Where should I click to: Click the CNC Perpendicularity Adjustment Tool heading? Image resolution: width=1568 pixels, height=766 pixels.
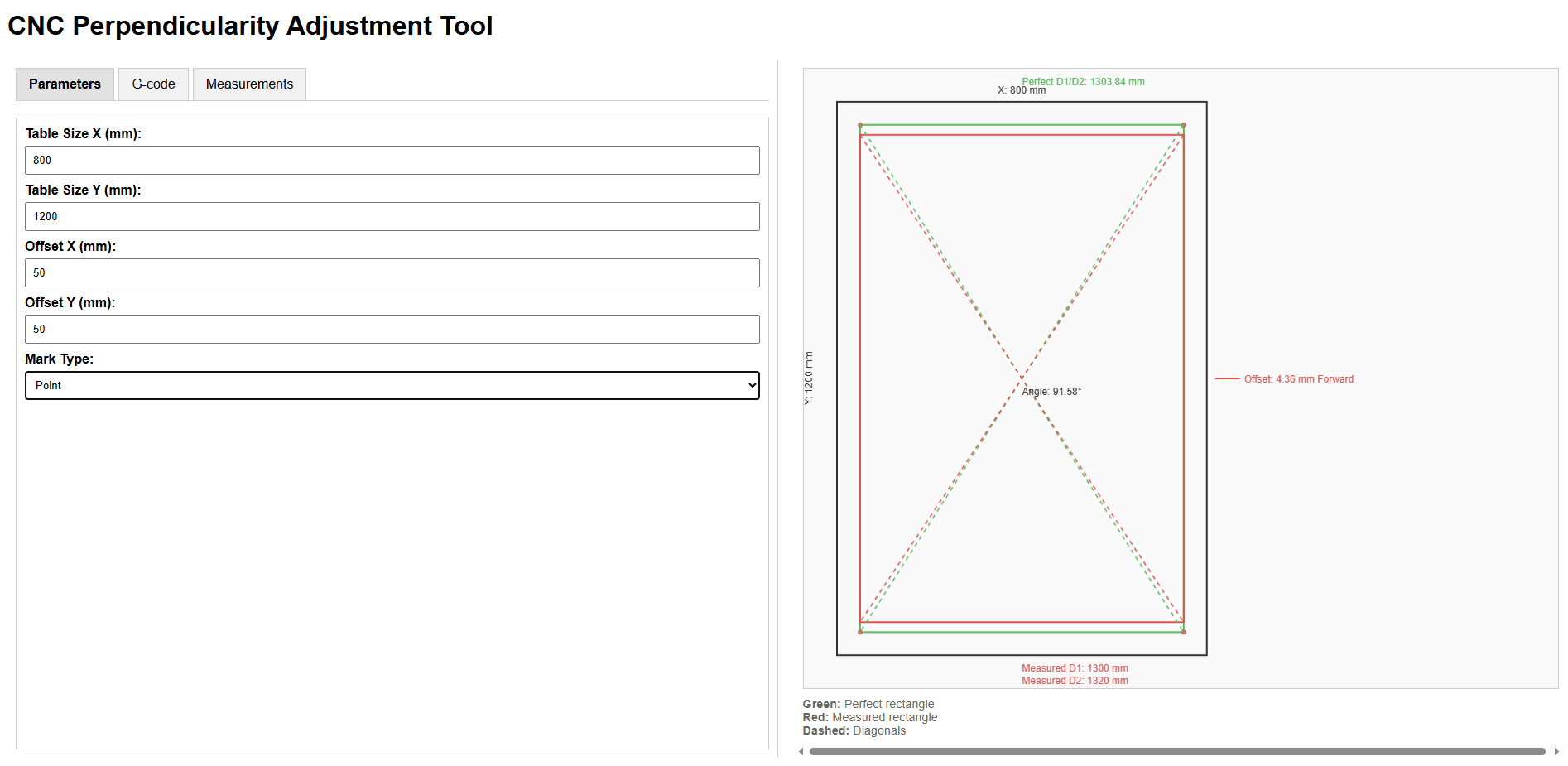point(250,26)
